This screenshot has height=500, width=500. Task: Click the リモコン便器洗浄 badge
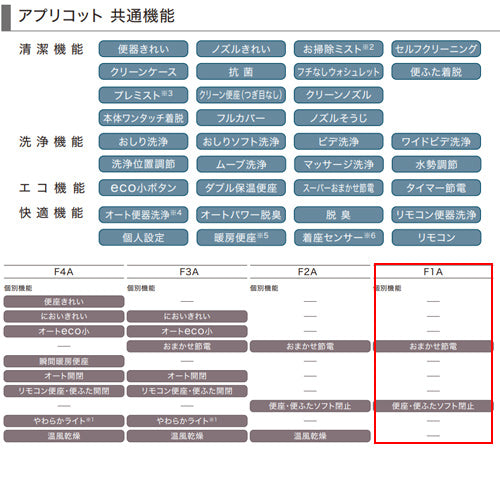(436, 215)
